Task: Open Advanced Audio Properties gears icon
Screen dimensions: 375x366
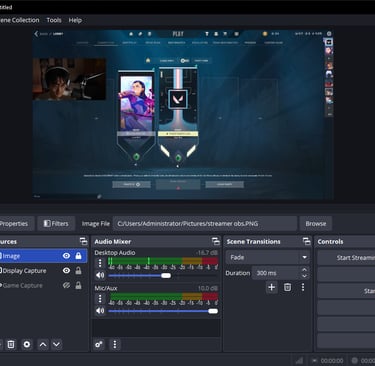Action: pyautogui.click(x=99, y=344)
